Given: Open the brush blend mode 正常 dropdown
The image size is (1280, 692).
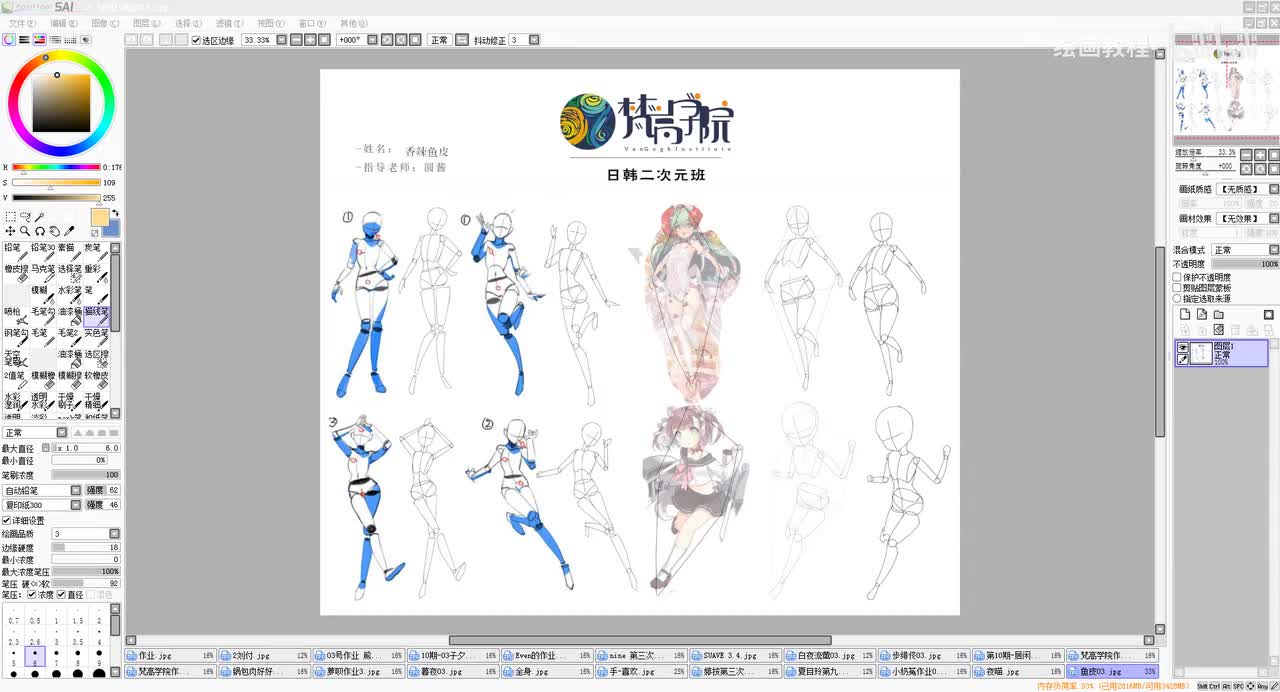Looking at the screenshot, I should pyautogui.click(x=61, y=433).
